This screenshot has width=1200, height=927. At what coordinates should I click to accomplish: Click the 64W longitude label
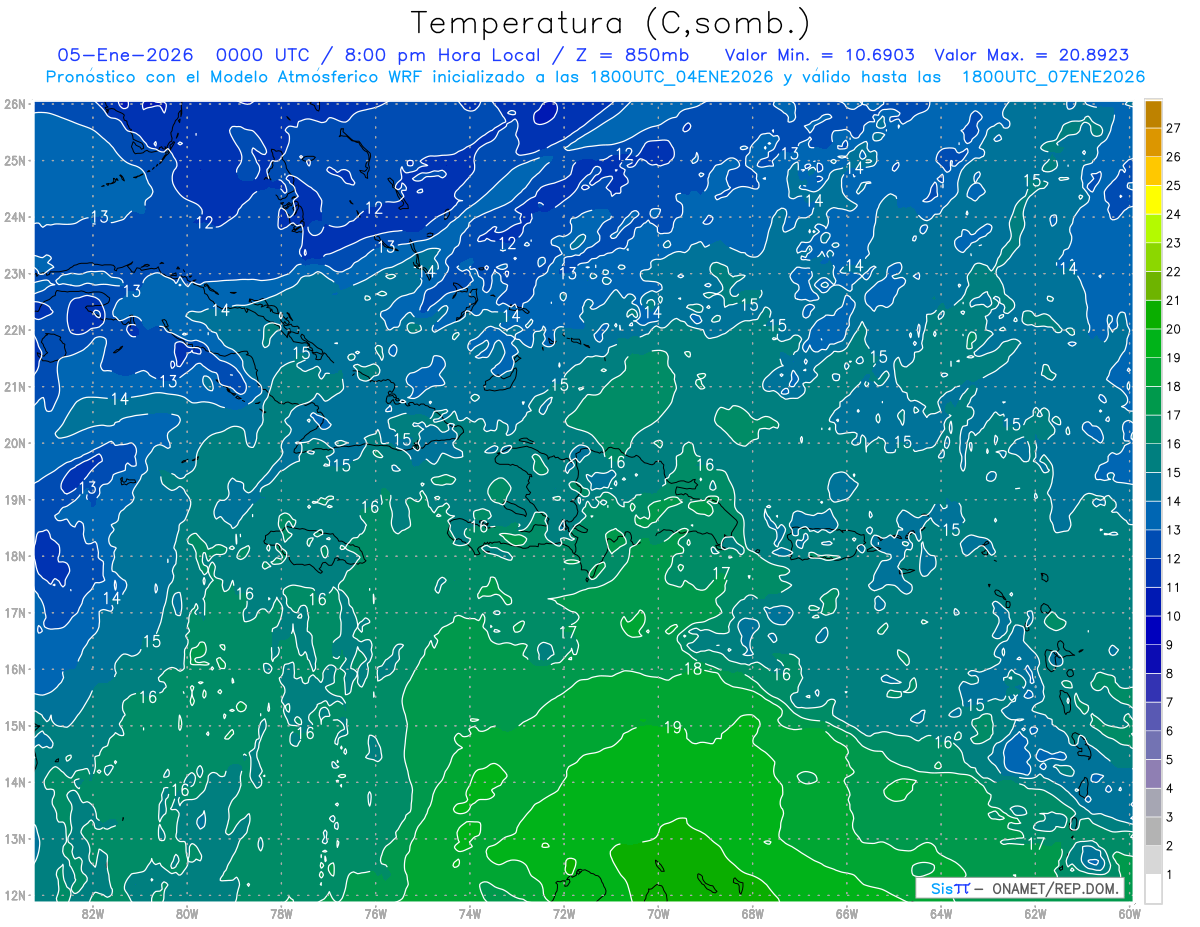[941, 912]
